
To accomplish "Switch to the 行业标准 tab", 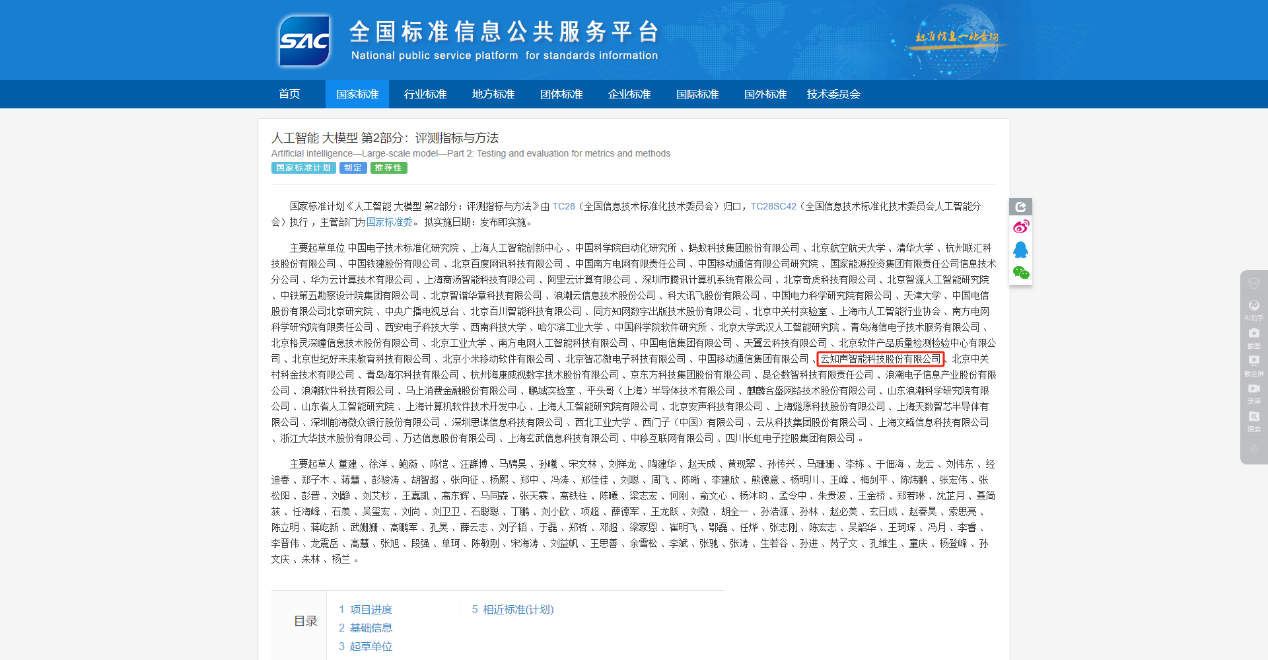I will (425, 93).
